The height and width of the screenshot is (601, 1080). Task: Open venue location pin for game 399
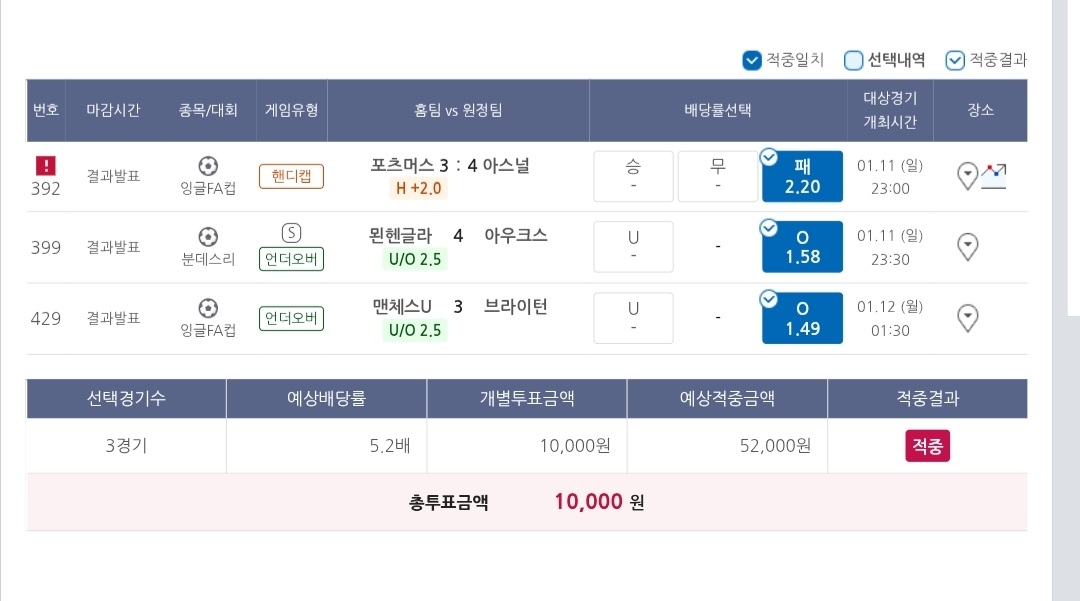coord(967,246)
